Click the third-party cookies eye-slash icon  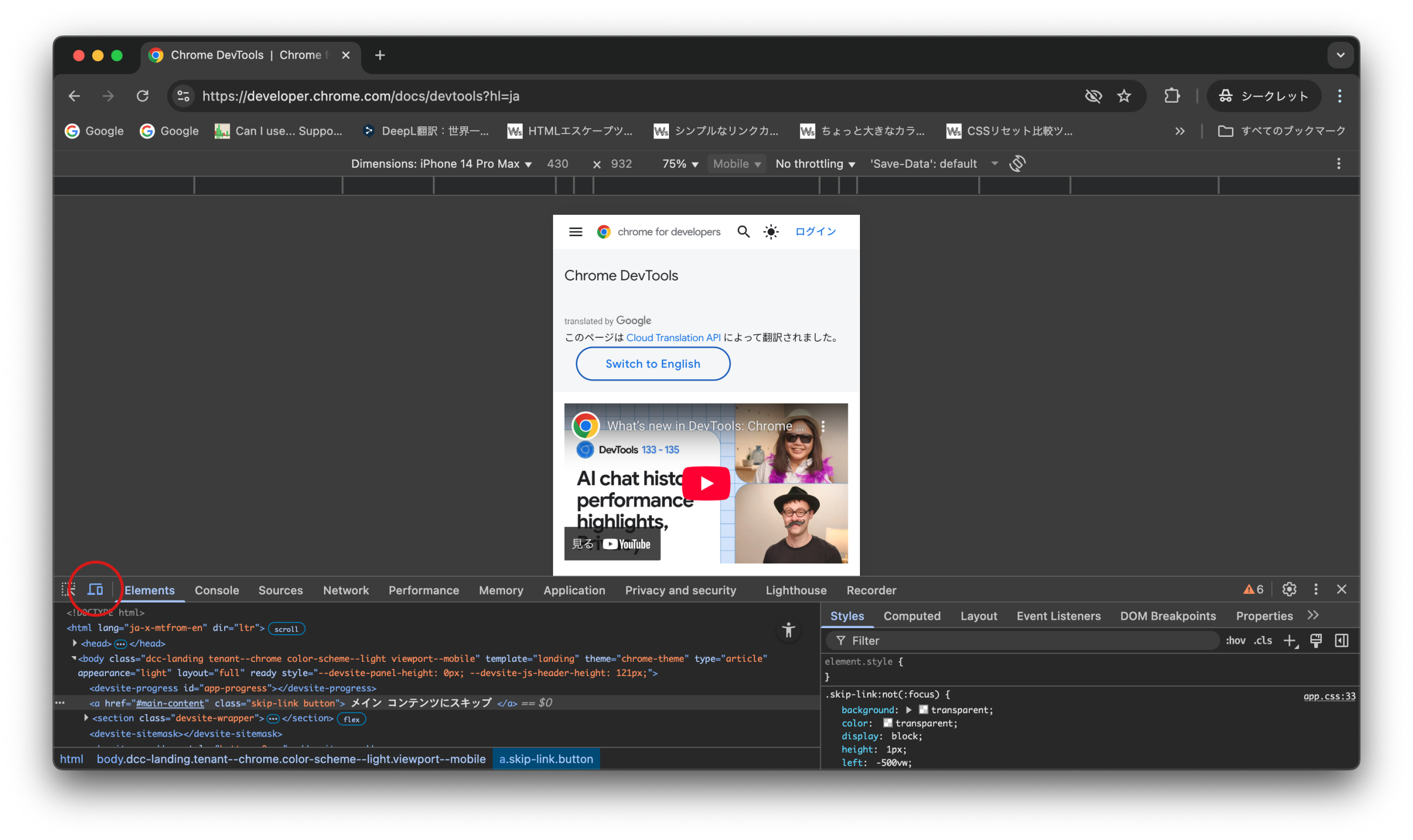(x=1093, y=95)
